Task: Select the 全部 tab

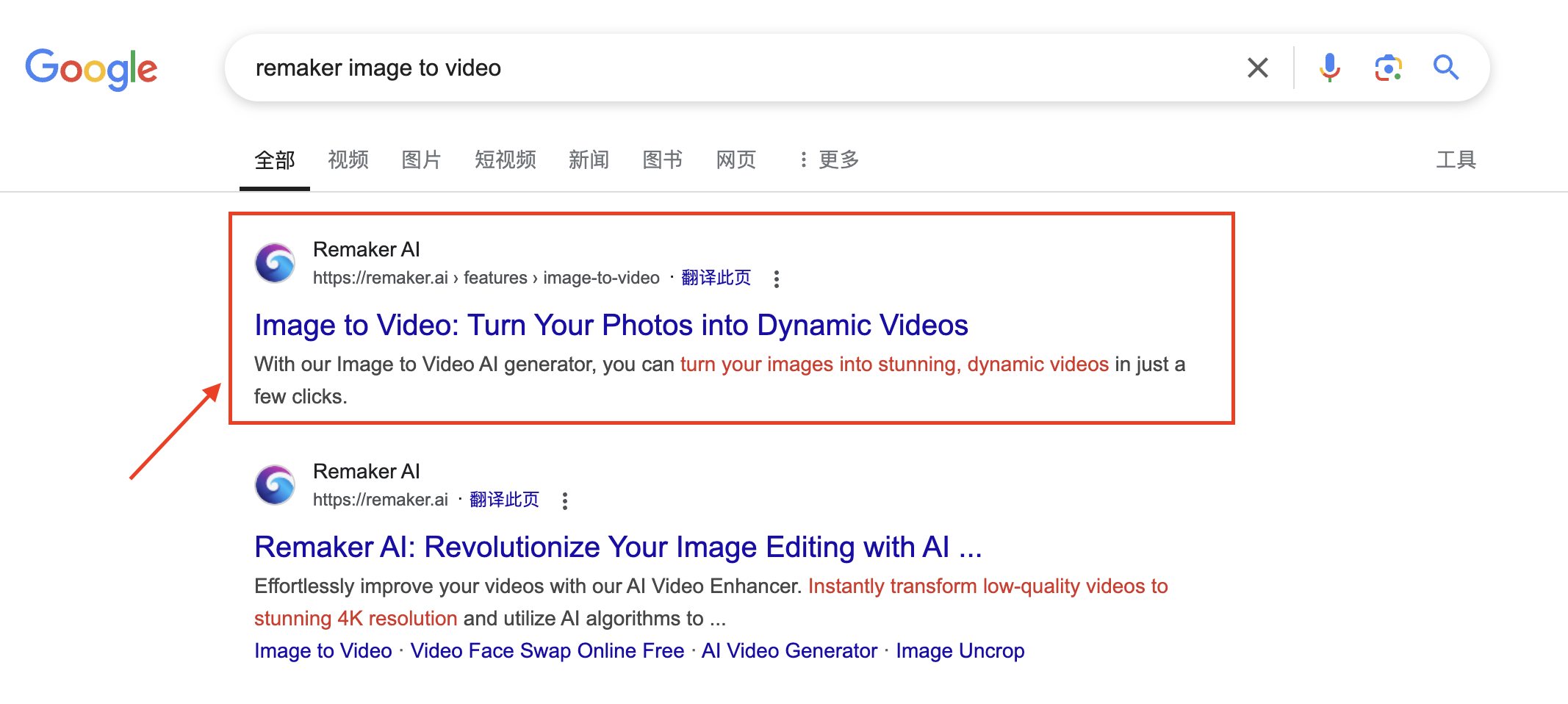Action: click(275, 159)
